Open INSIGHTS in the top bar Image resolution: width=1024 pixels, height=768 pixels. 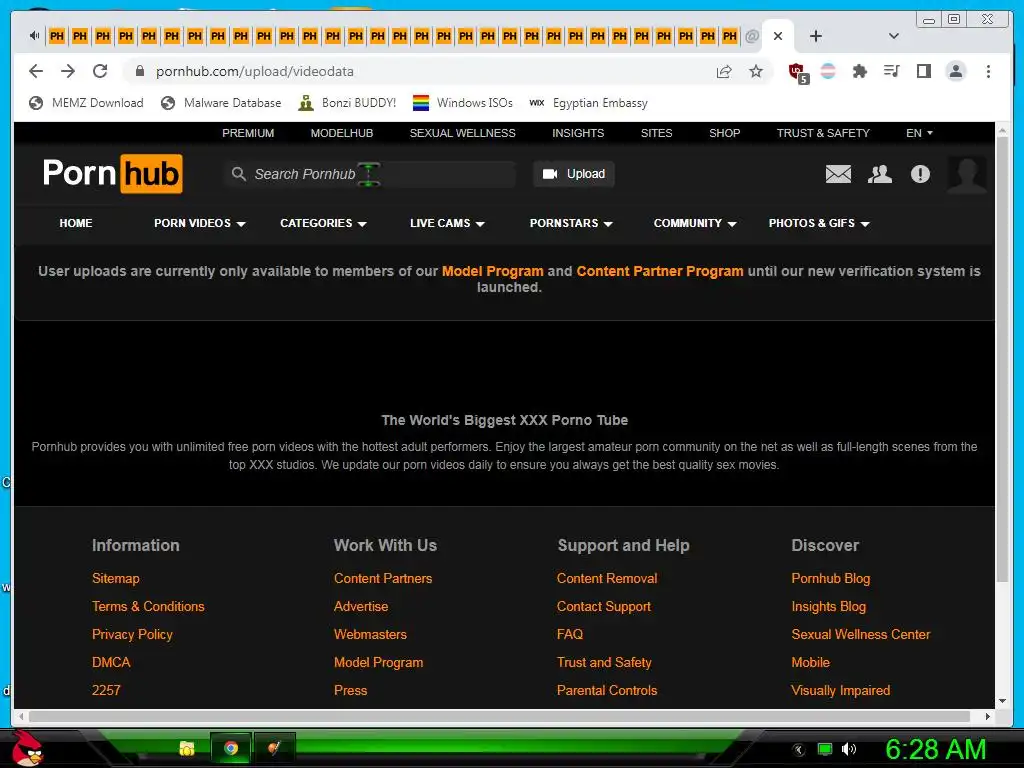pos(578,133)
